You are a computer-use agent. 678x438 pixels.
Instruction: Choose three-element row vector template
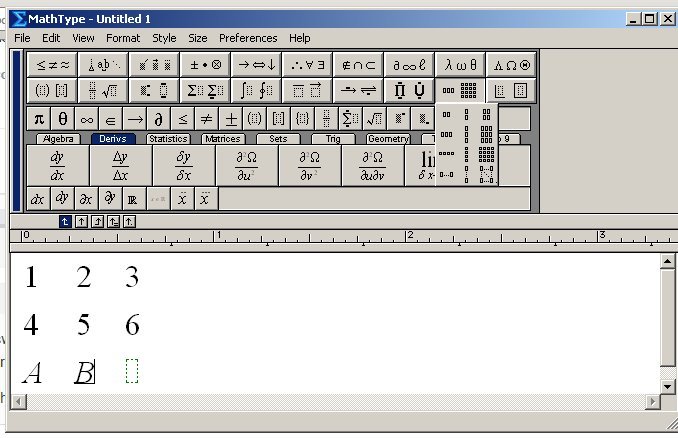tap(447, 134)
